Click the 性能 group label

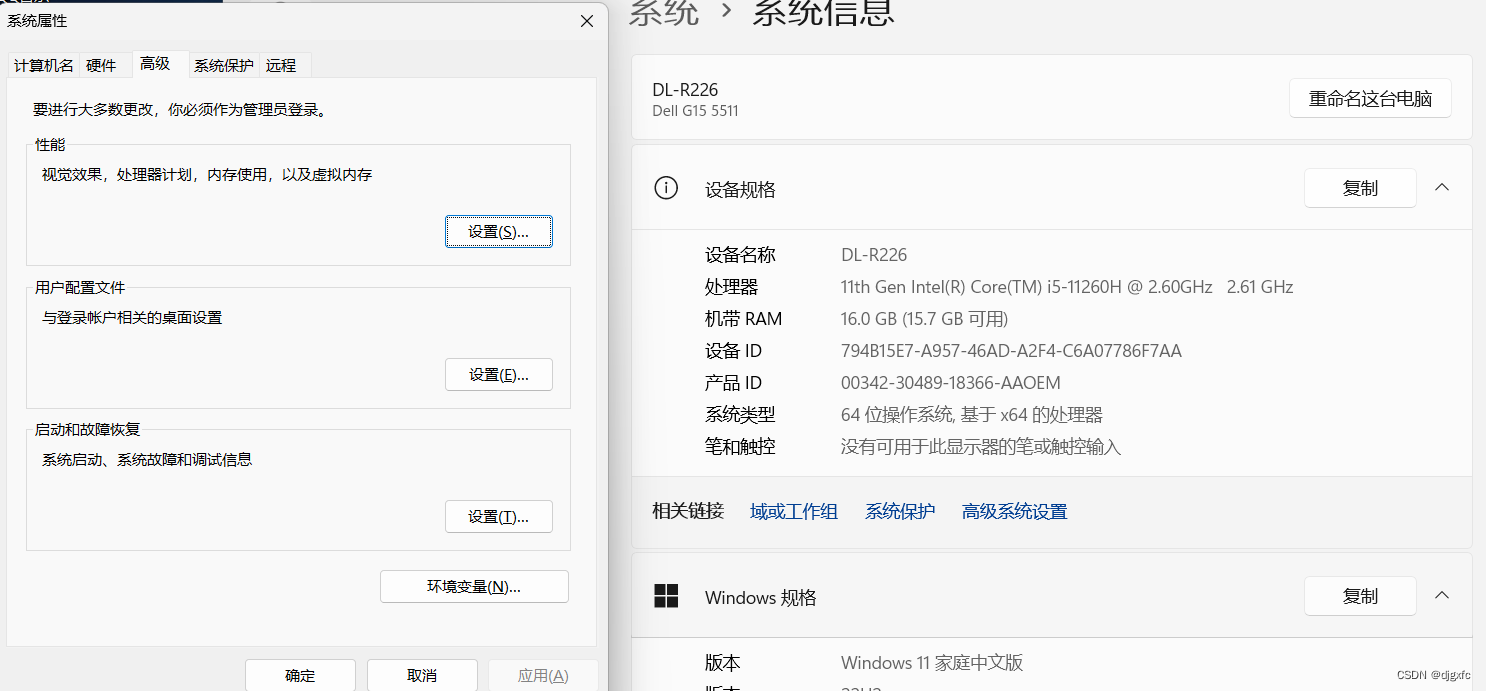(50, 145)
